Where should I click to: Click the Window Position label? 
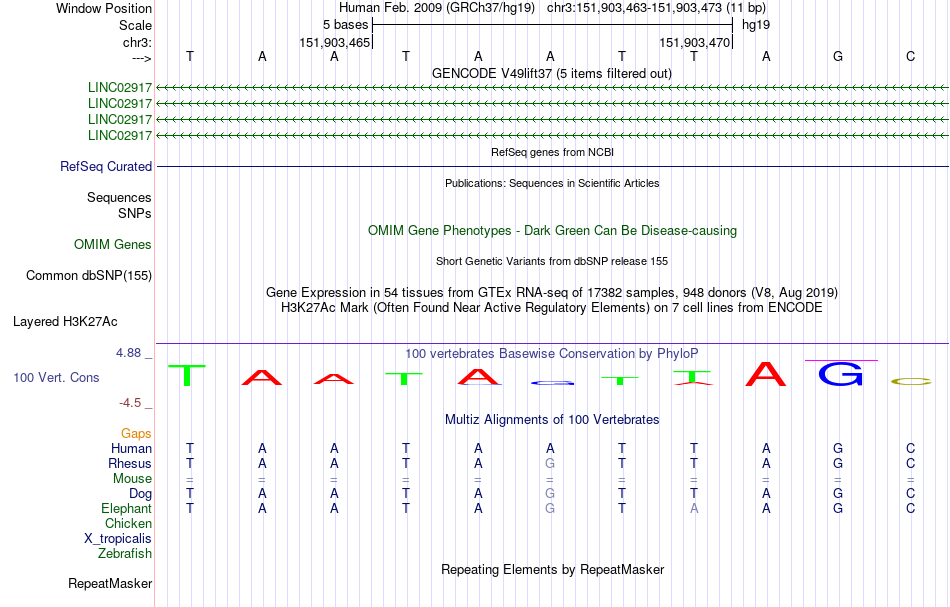104,8
